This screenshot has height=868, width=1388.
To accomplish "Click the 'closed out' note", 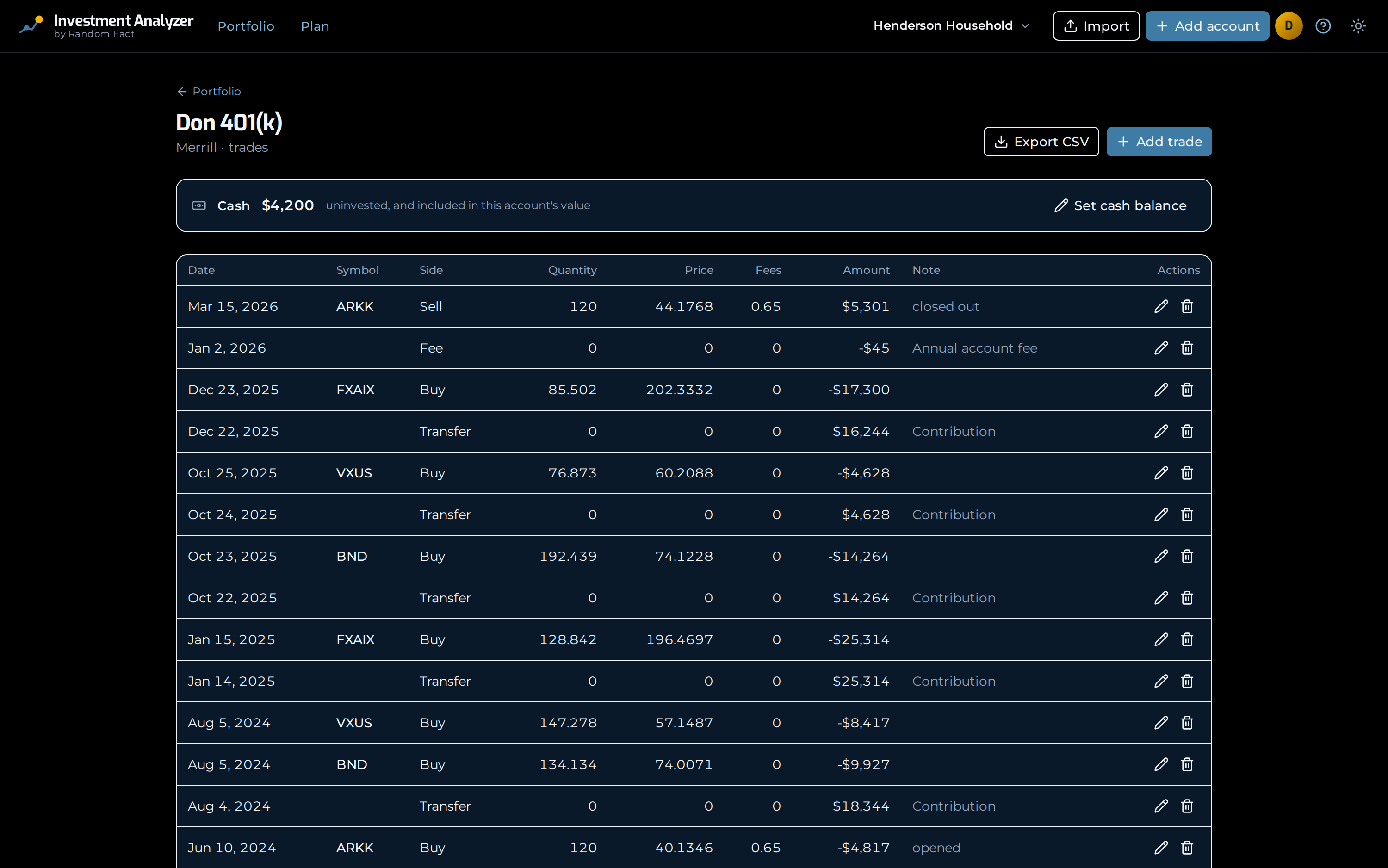I will (945, 307).
